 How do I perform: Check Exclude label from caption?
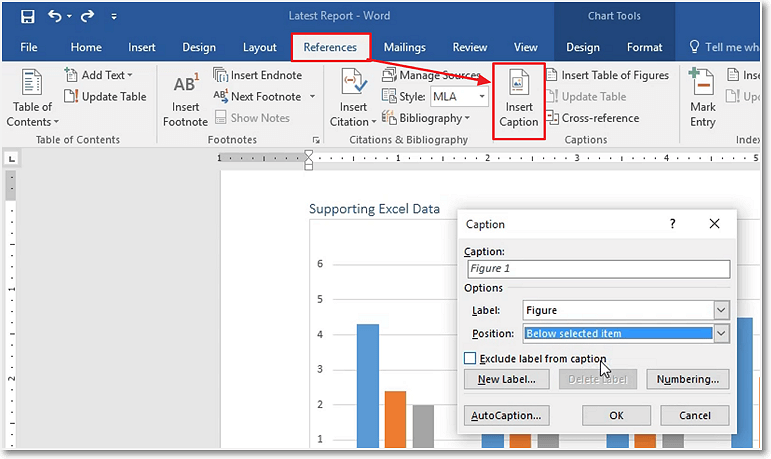click(470, 358)
